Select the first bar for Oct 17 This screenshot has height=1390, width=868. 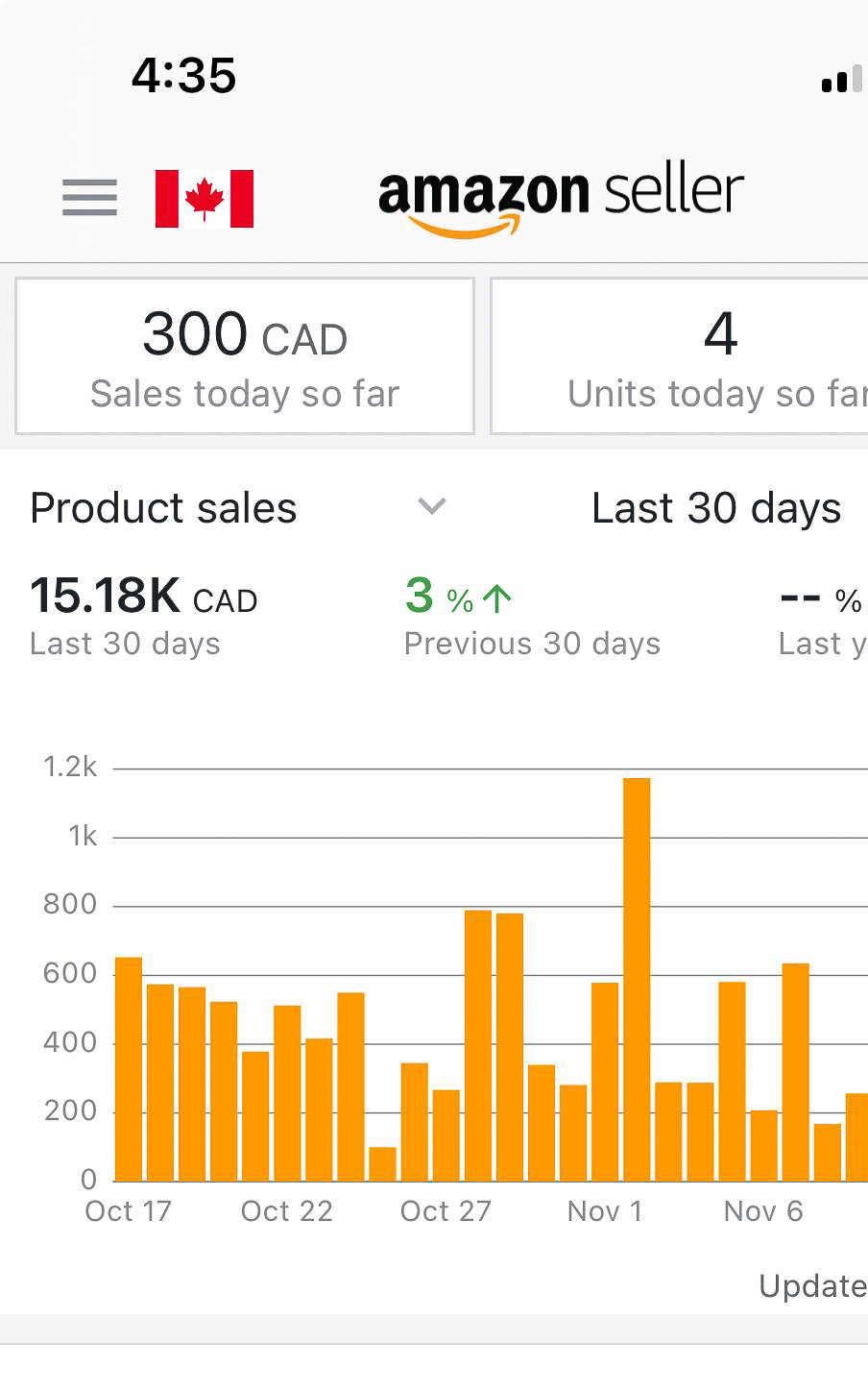coord(129,1068)
